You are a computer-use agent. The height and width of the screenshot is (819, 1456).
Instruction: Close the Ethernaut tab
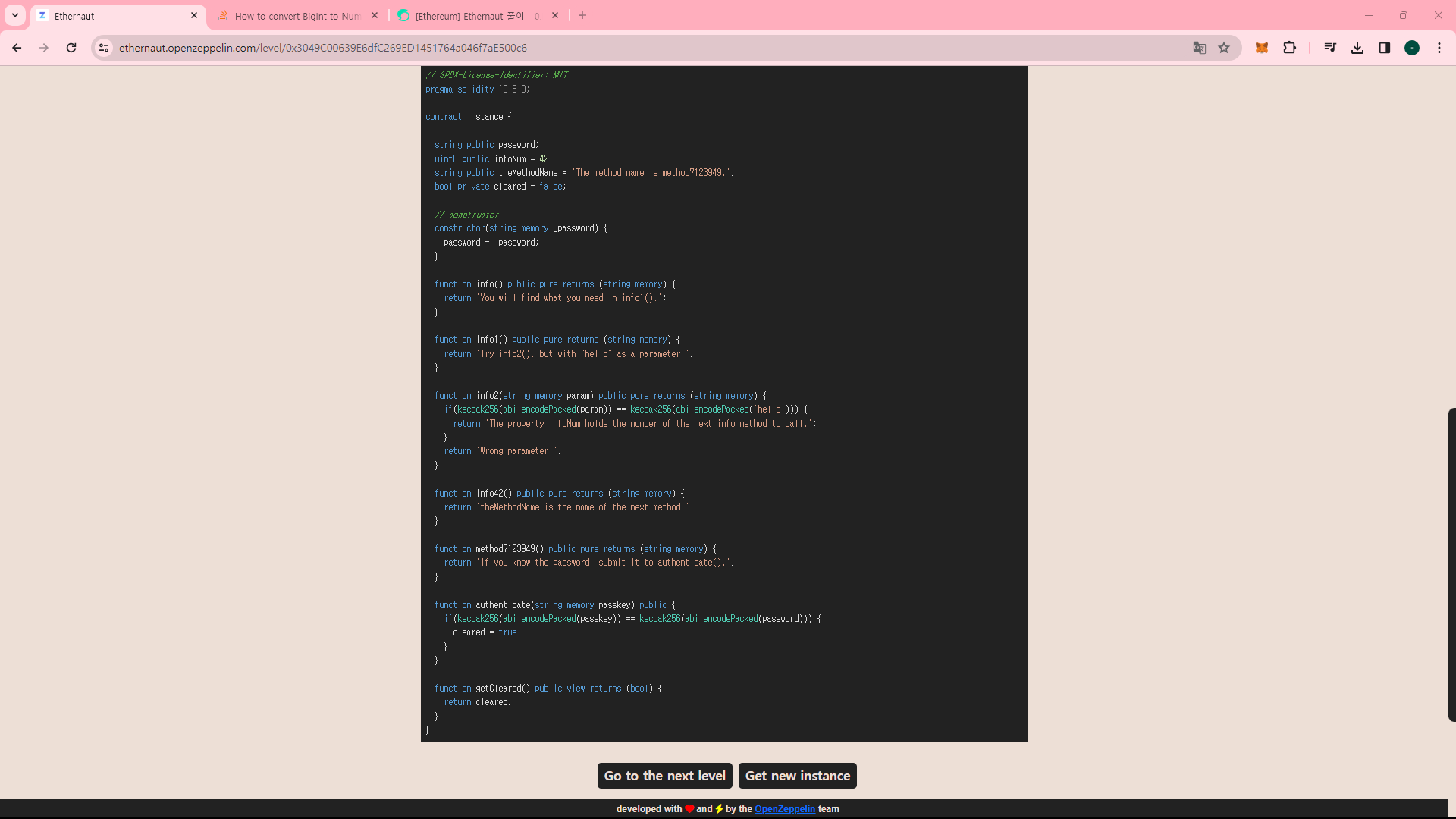[x=194, y=15]
